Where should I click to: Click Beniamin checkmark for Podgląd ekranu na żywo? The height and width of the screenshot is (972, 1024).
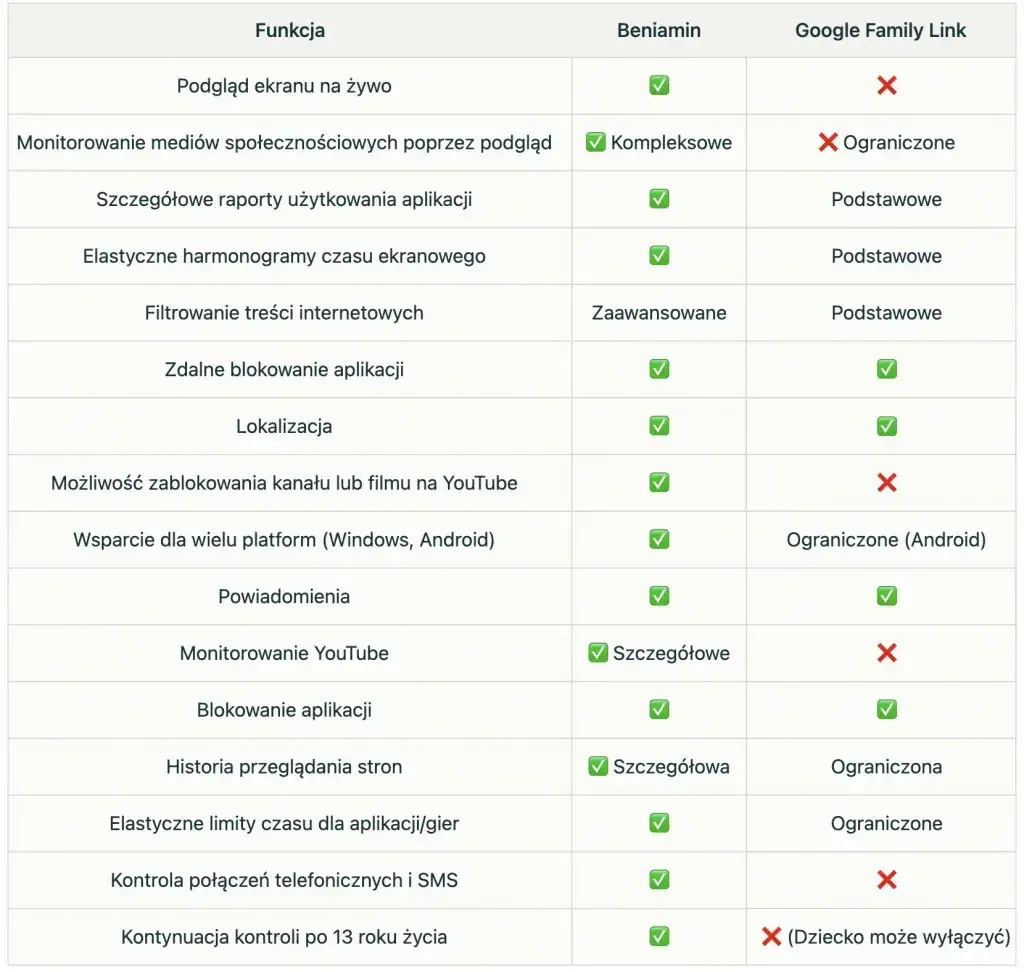point(659,86)
